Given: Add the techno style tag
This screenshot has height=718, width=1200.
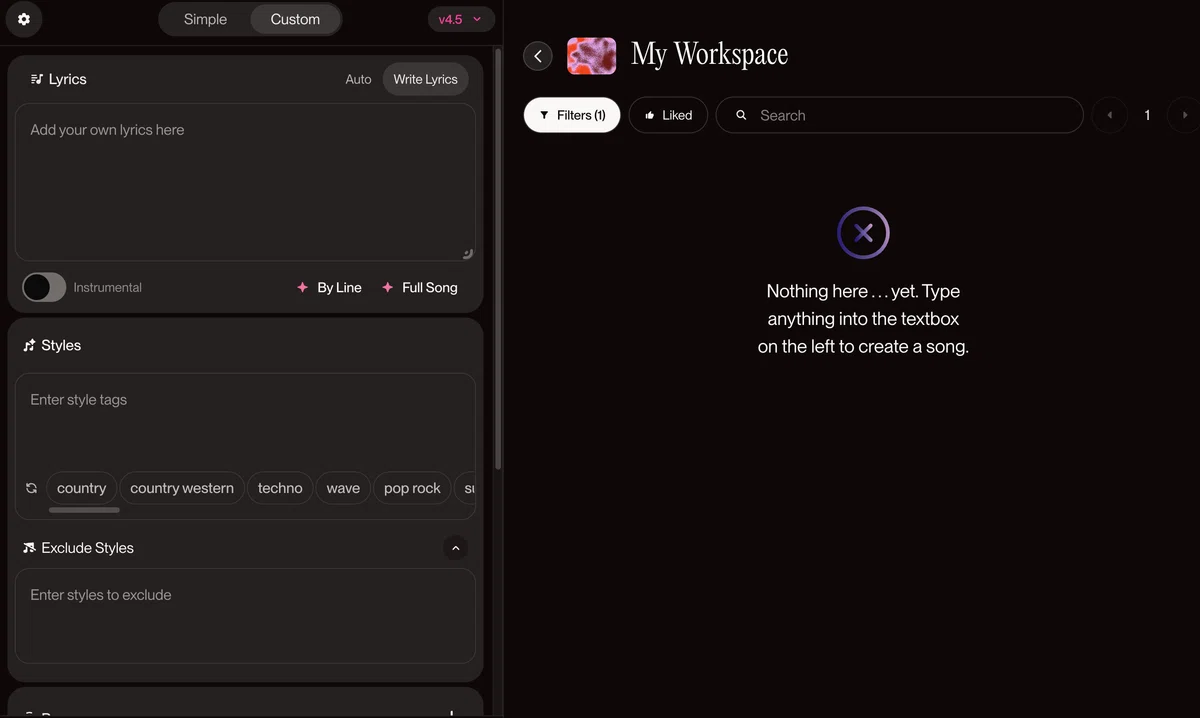Looking at the screenshot, I should (x=280, y=488).
